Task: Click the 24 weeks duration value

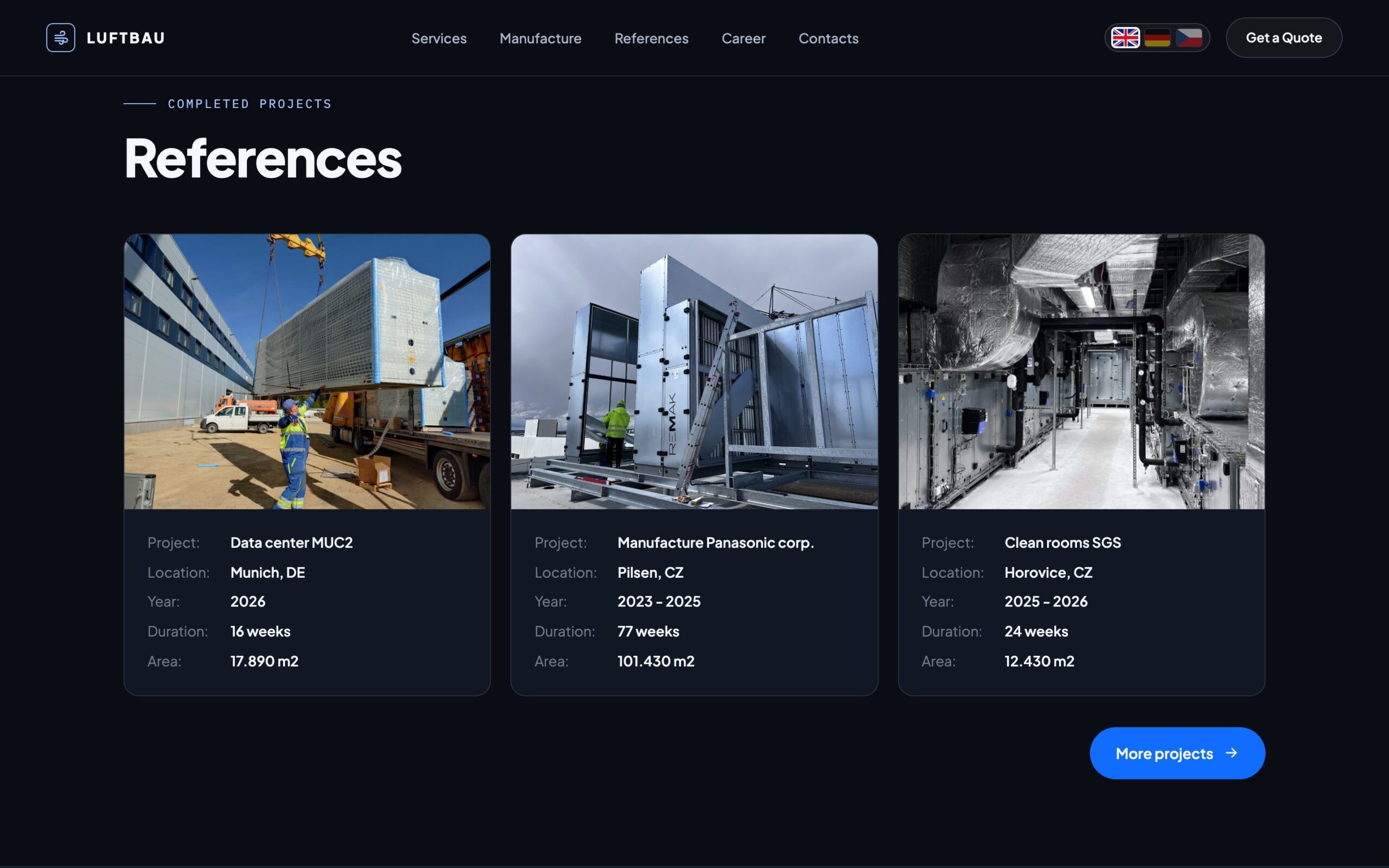Action: click(x=1036, y=631)
